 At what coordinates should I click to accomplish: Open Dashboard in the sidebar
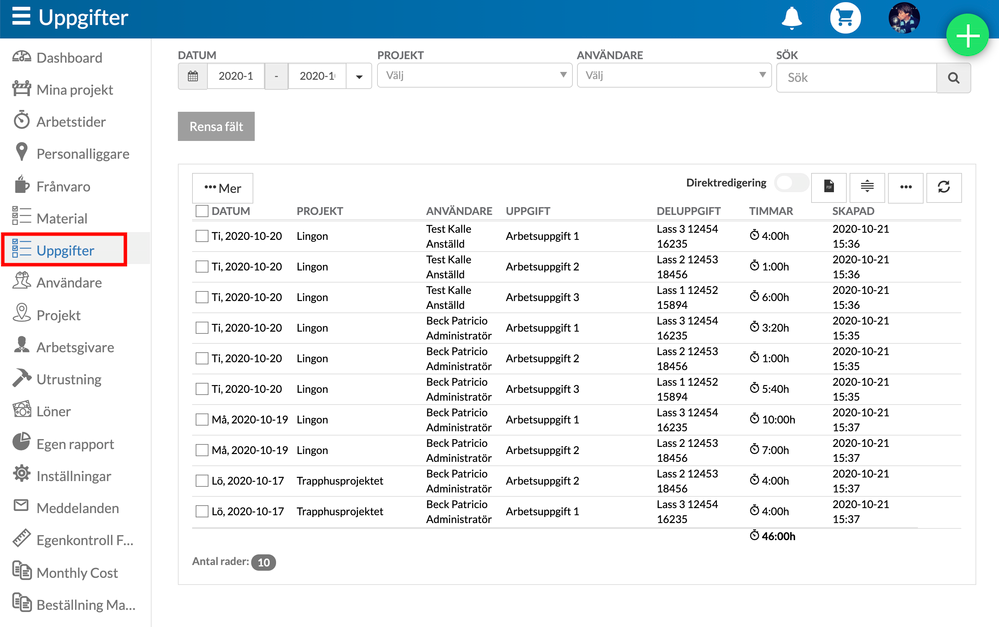coord(69,58)
